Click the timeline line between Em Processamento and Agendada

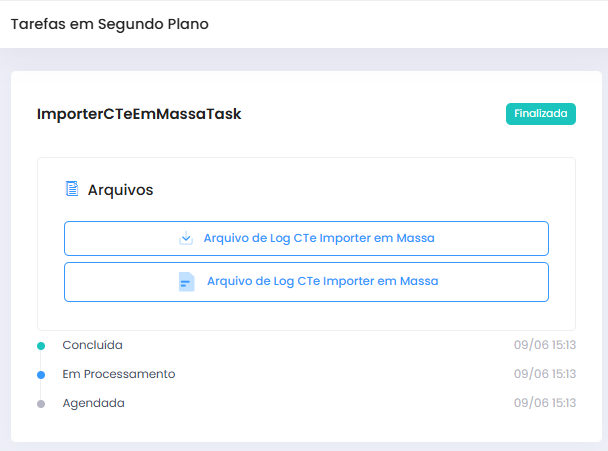pos(41,390)
